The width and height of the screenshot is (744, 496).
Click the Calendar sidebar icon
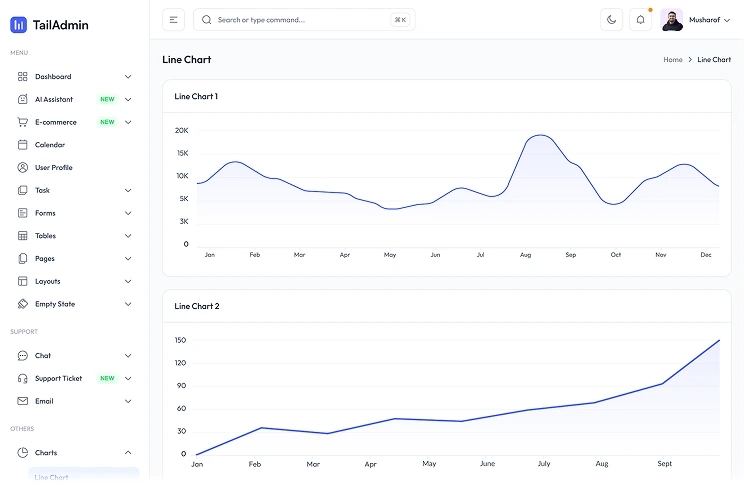click(22, 145)
